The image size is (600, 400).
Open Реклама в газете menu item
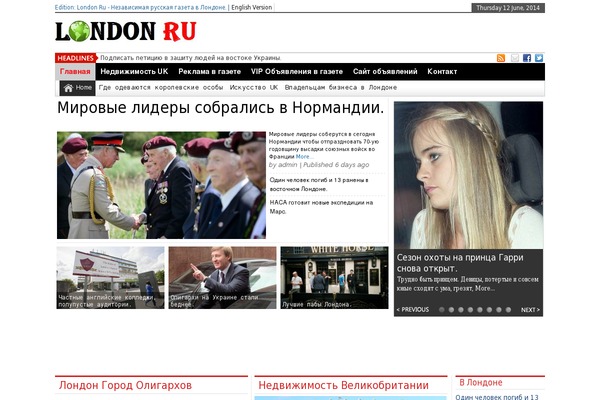[209, 72]
